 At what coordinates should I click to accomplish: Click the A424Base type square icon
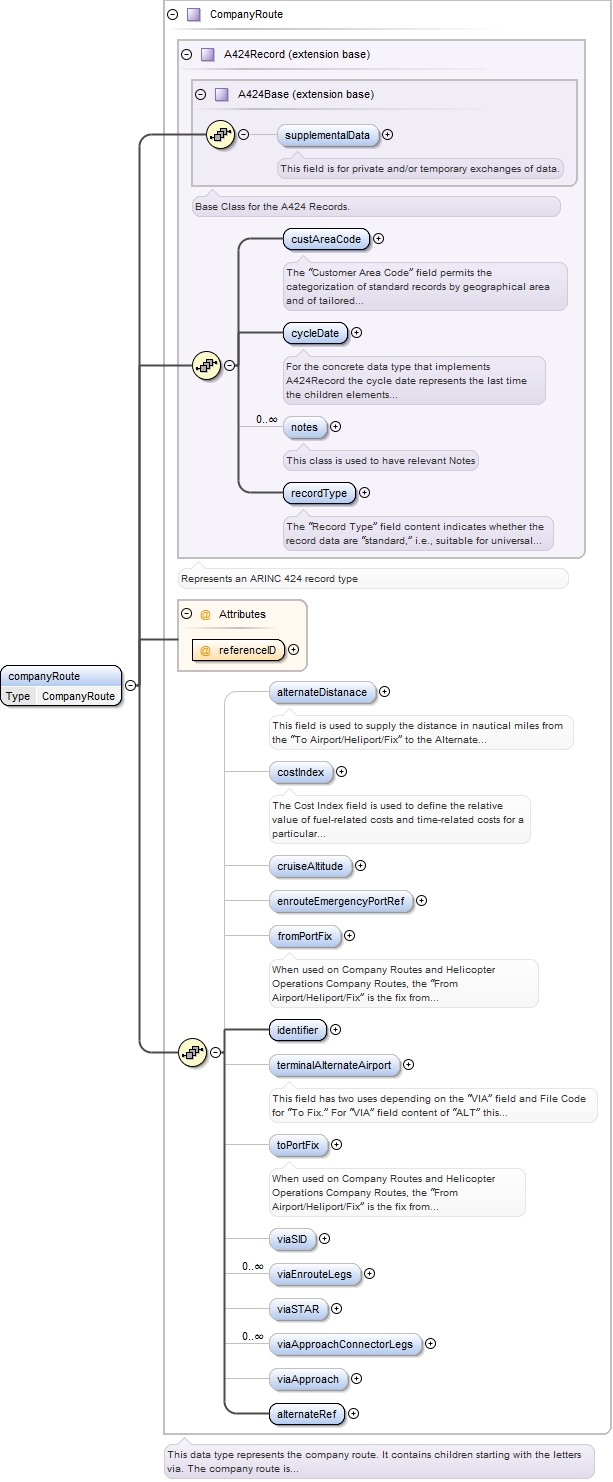pyautogui.click(x=222, y=95)
